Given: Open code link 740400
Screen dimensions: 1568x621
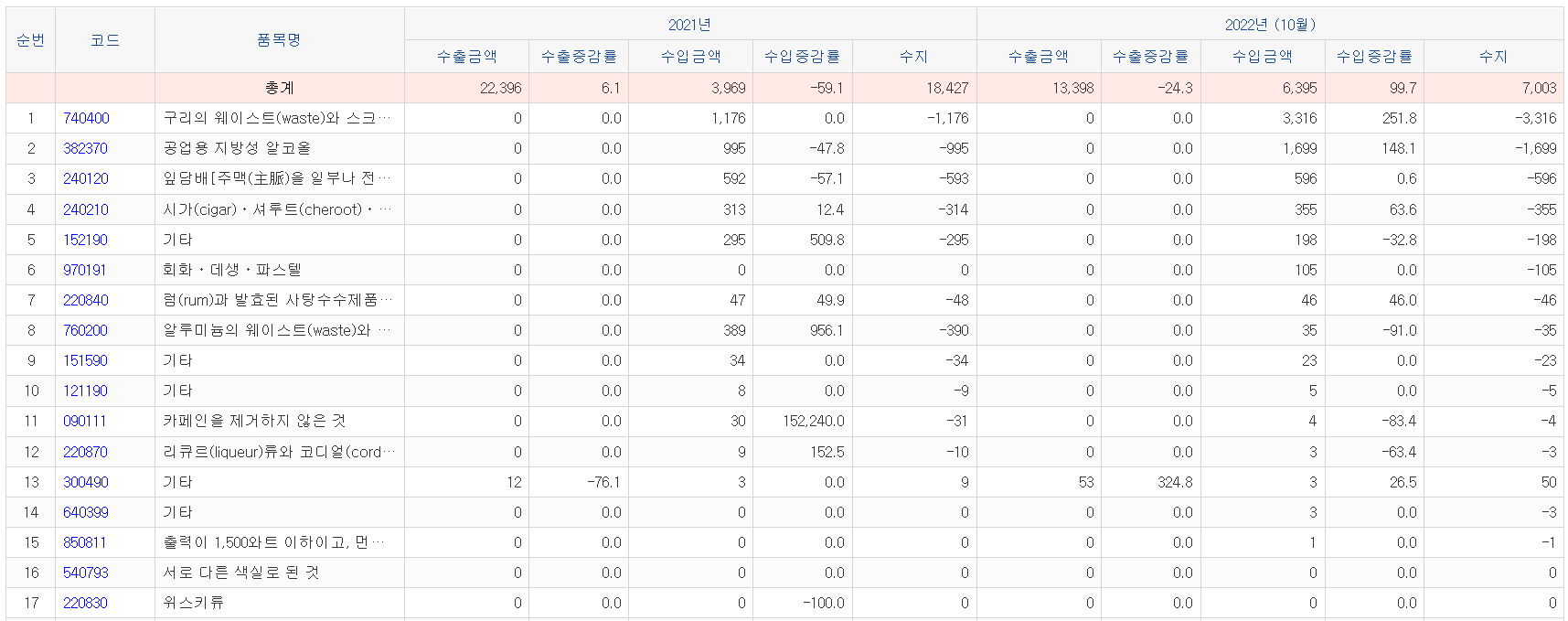Looking at the screenshot, I should (86, 118).
